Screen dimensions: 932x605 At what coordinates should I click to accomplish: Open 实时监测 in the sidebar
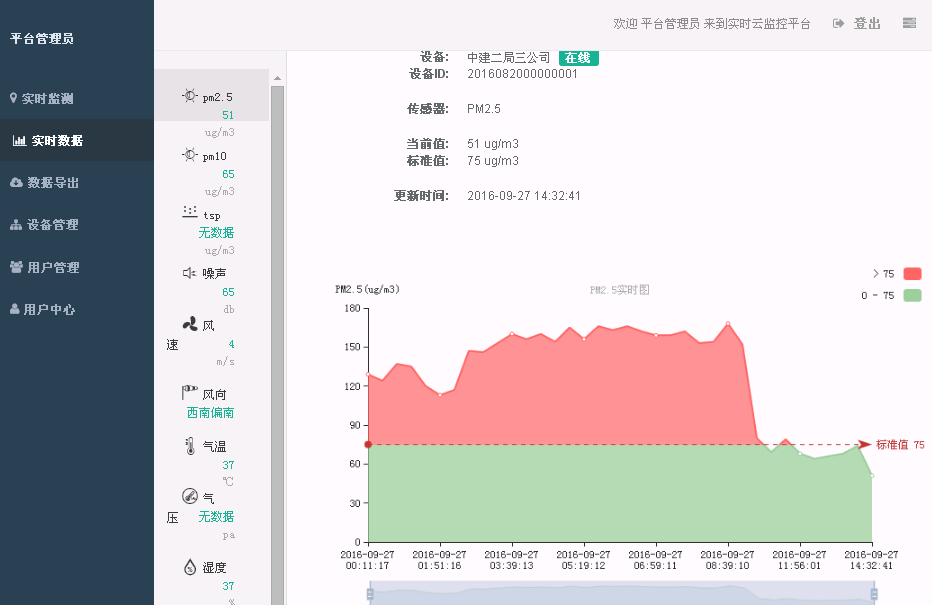click(47, 99)
